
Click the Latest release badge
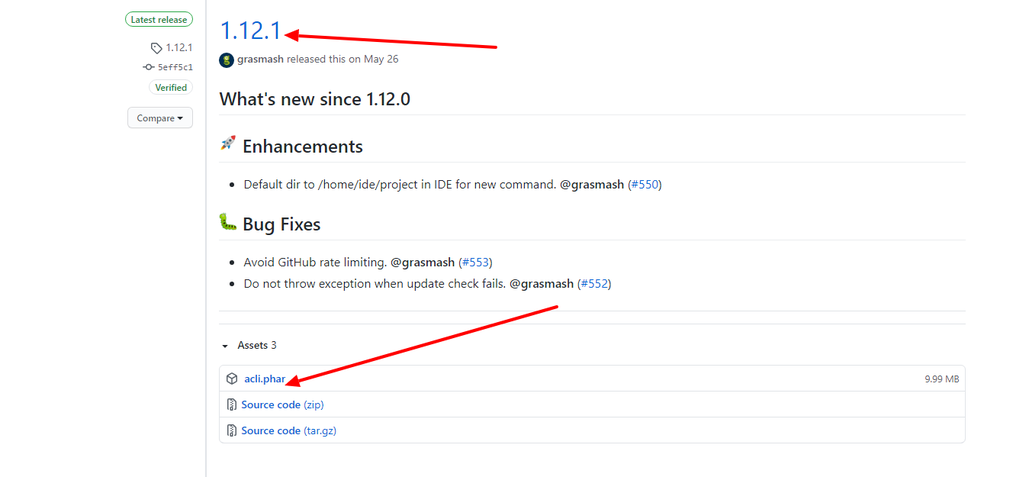pyautogui.click(x=160, y=20)
